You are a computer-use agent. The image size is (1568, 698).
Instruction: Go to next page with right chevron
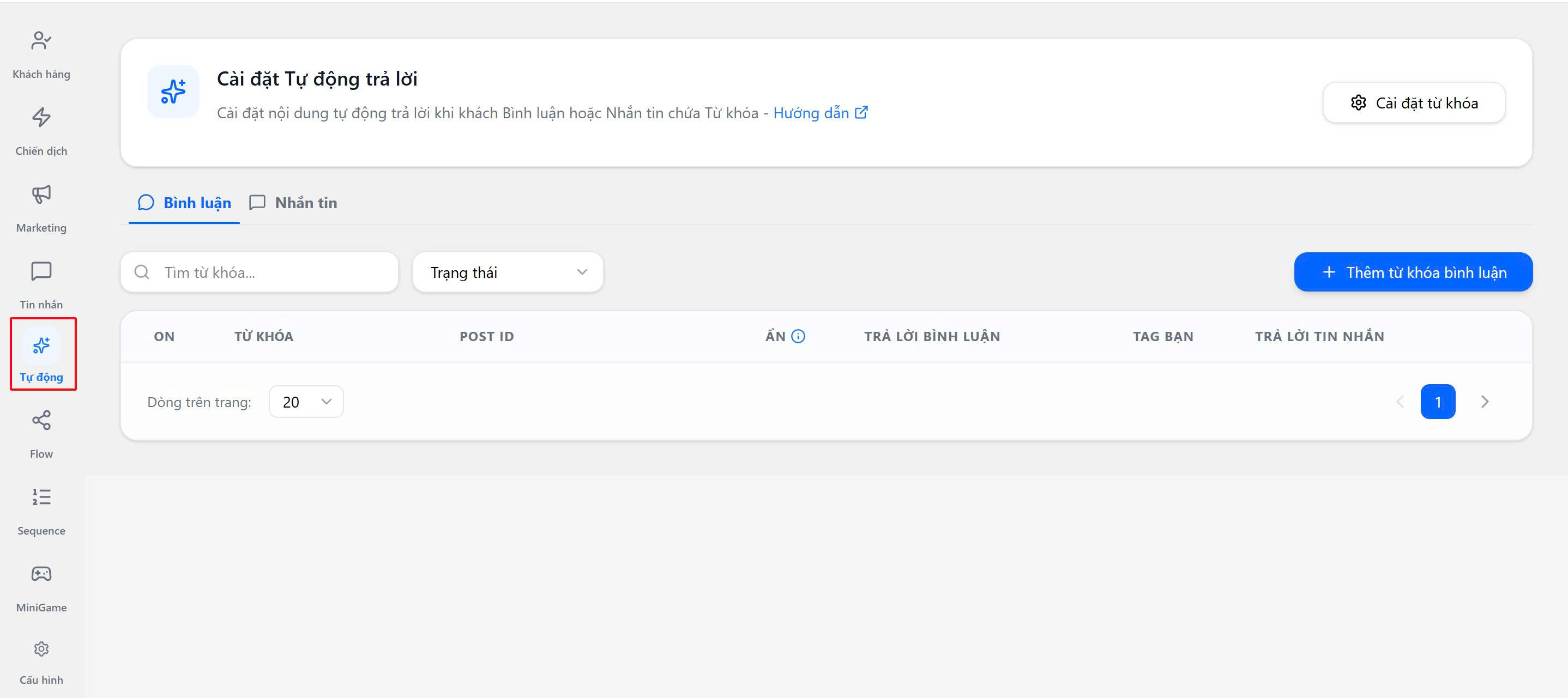pyautogui.click(x=1484, y=402)
